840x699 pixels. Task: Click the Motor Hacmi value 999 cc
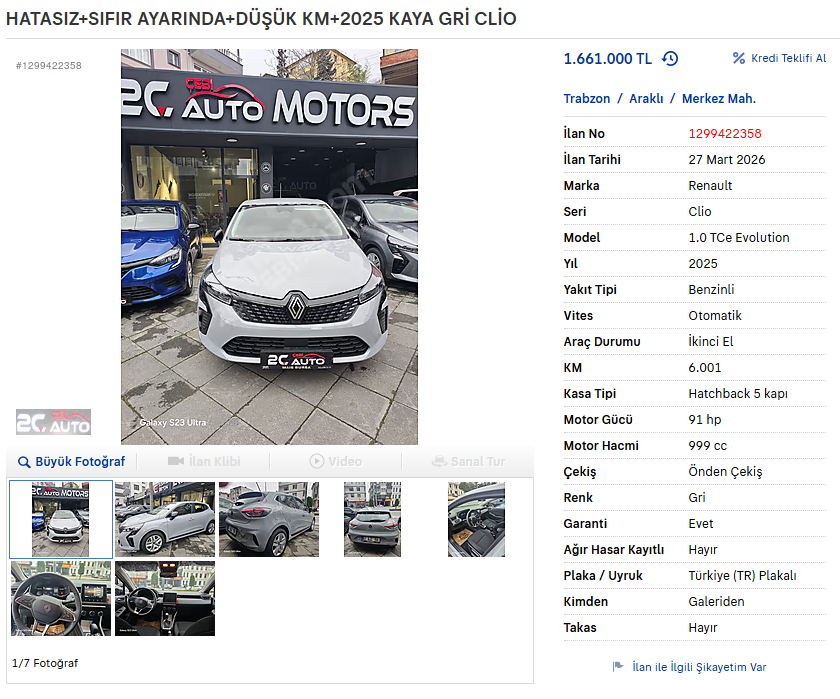[x=707, y=446]
